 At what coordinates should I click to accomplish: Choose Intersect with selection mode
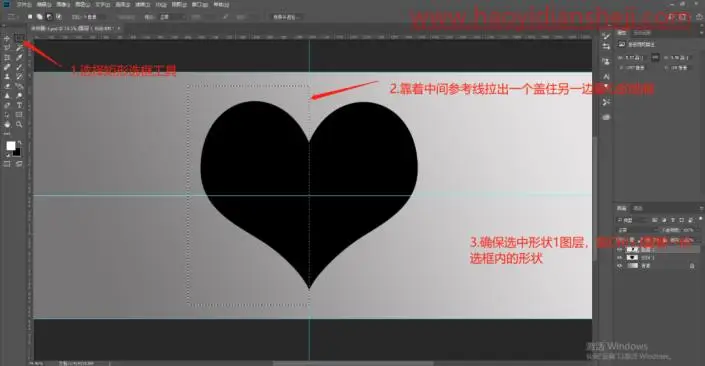click(x=58, y=17)
